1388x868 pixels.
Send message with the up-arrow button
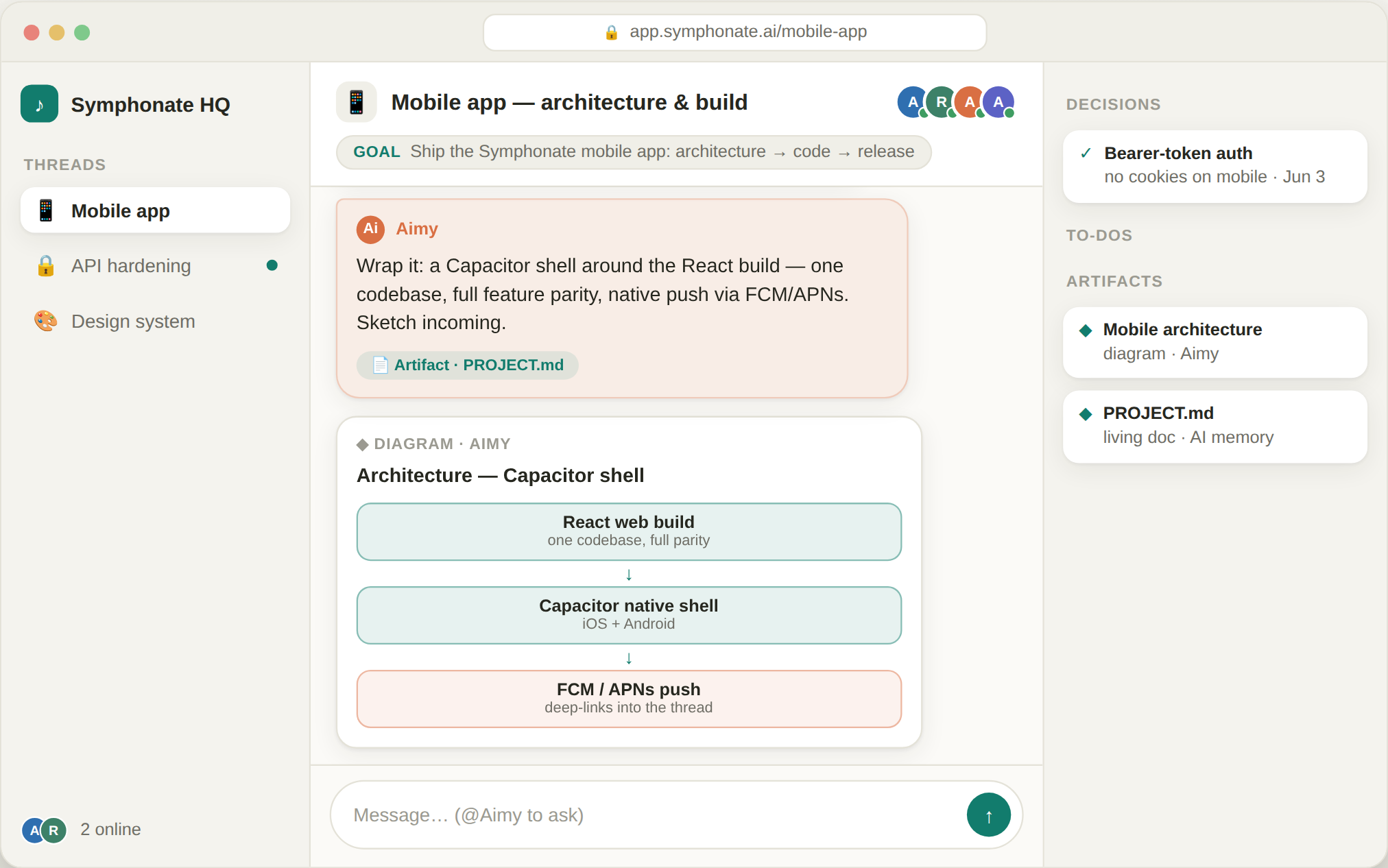click(988, 815)
